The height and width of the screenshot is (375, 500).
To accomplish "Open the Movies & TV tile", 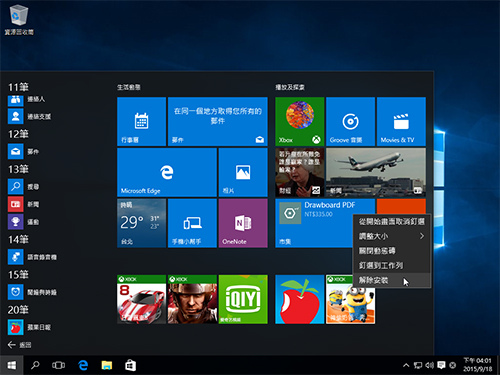I will [x=401, y=121].
